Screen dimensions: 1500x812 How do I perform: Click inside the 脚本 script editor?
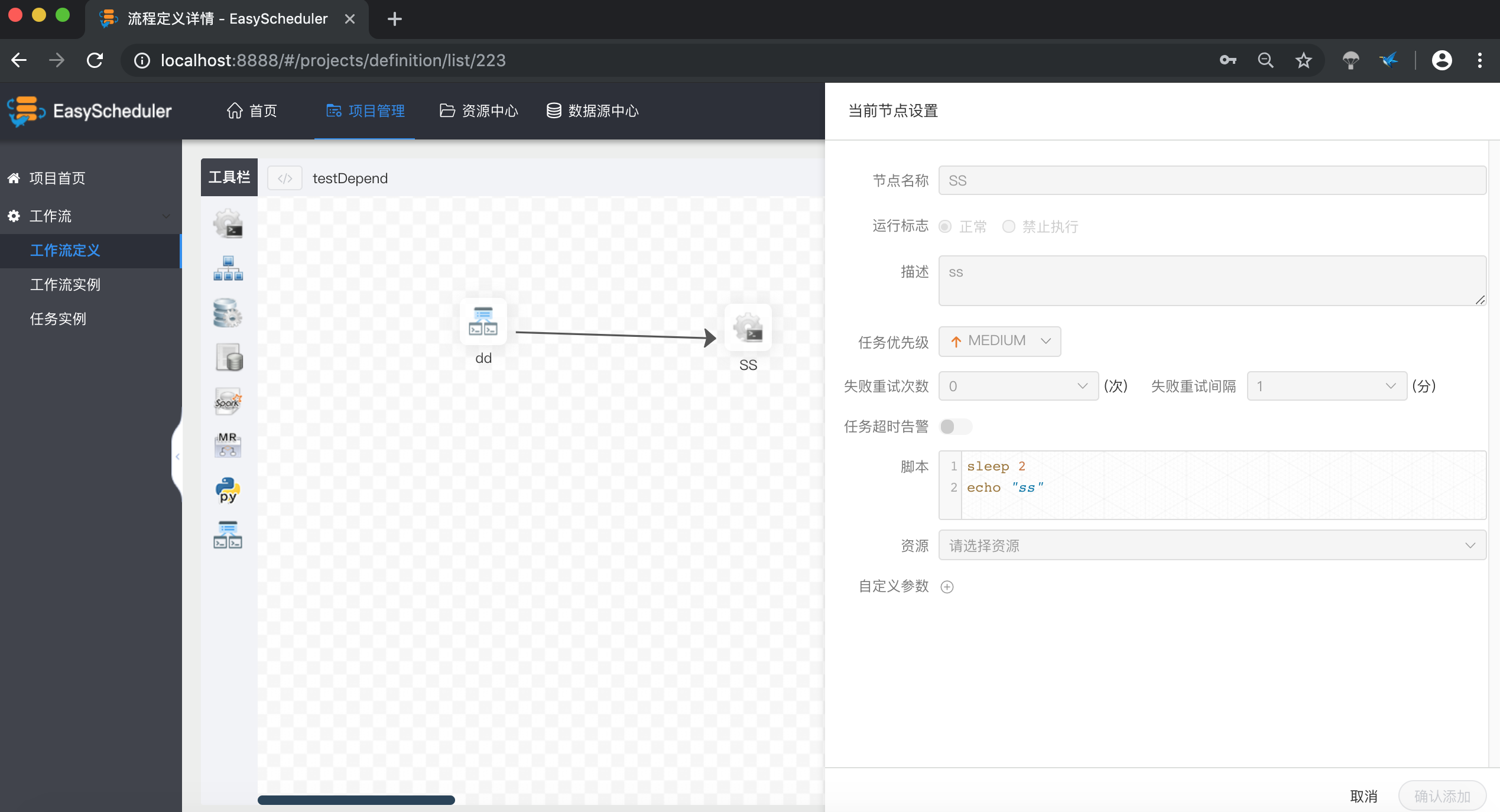click(1212, 485)
